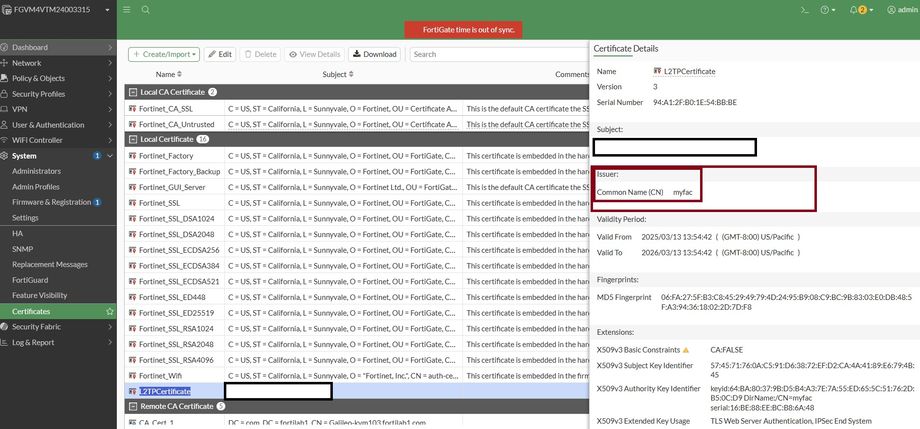Viewport: 920px width, 429px height.
Task: Collapse the Remote CA Certificate group
Action: click(133, 406)
